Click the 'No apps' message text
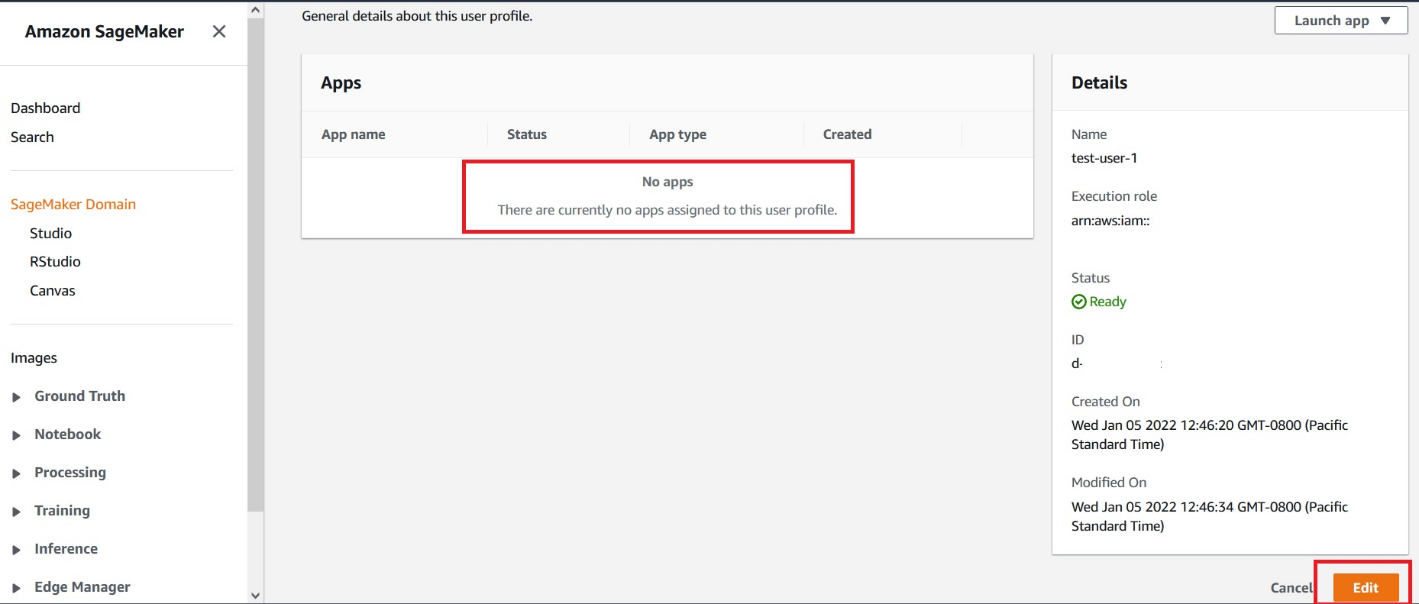 667,182
